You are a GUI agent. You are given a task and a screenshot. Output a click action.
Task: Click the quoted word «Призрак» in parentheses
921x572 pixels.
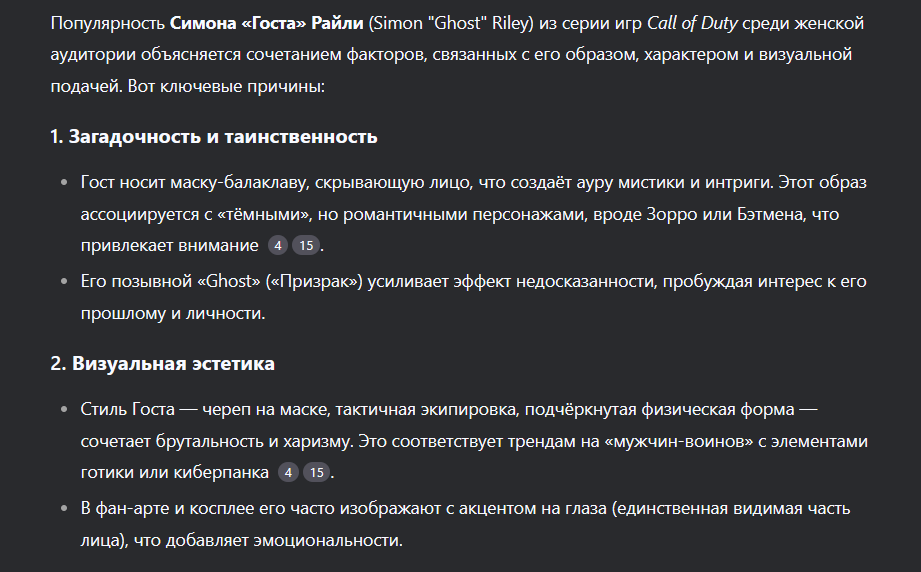(x=314, y=282)
